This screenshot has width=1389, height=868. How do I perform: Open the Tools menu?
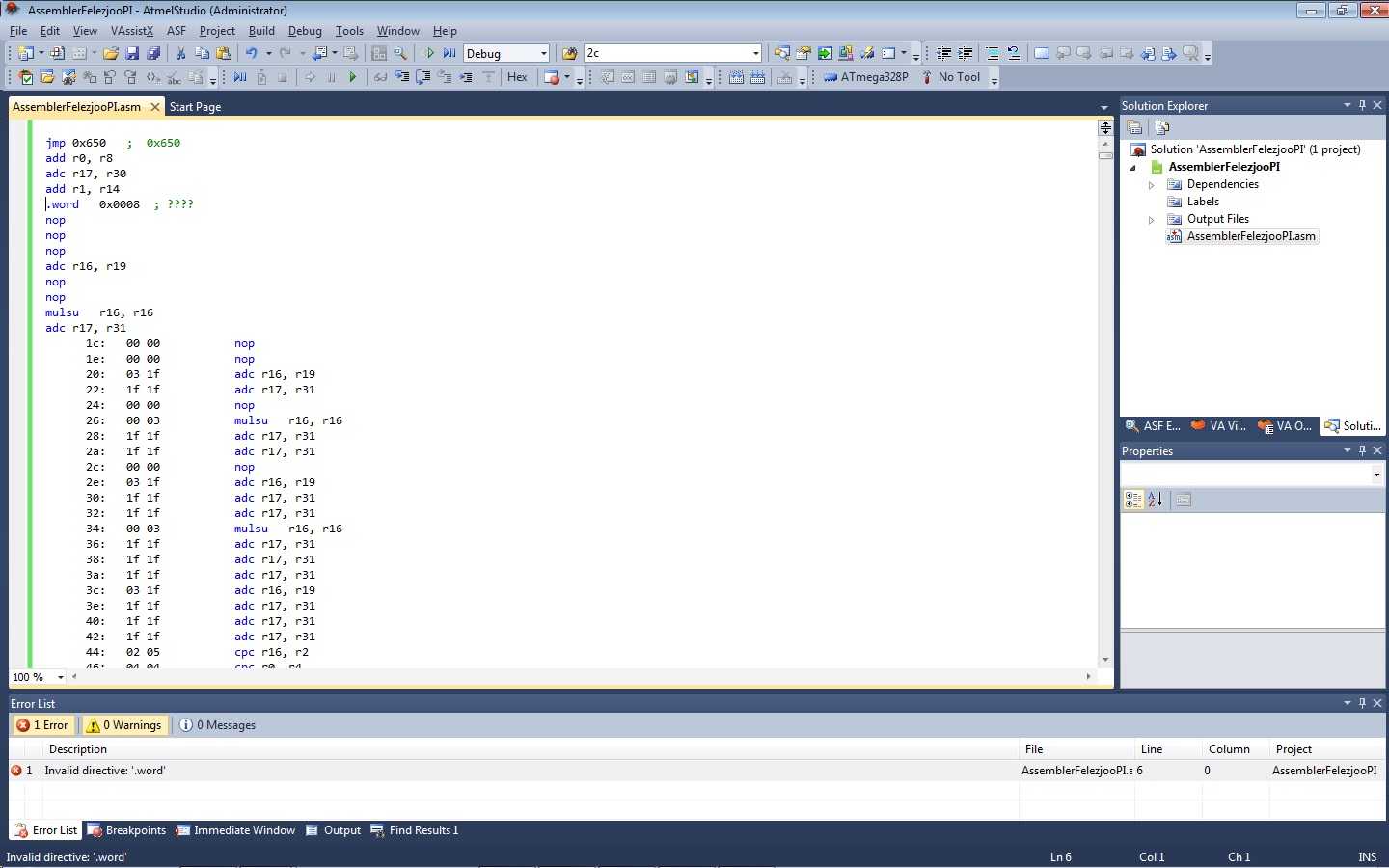click(x=349, y=31)
